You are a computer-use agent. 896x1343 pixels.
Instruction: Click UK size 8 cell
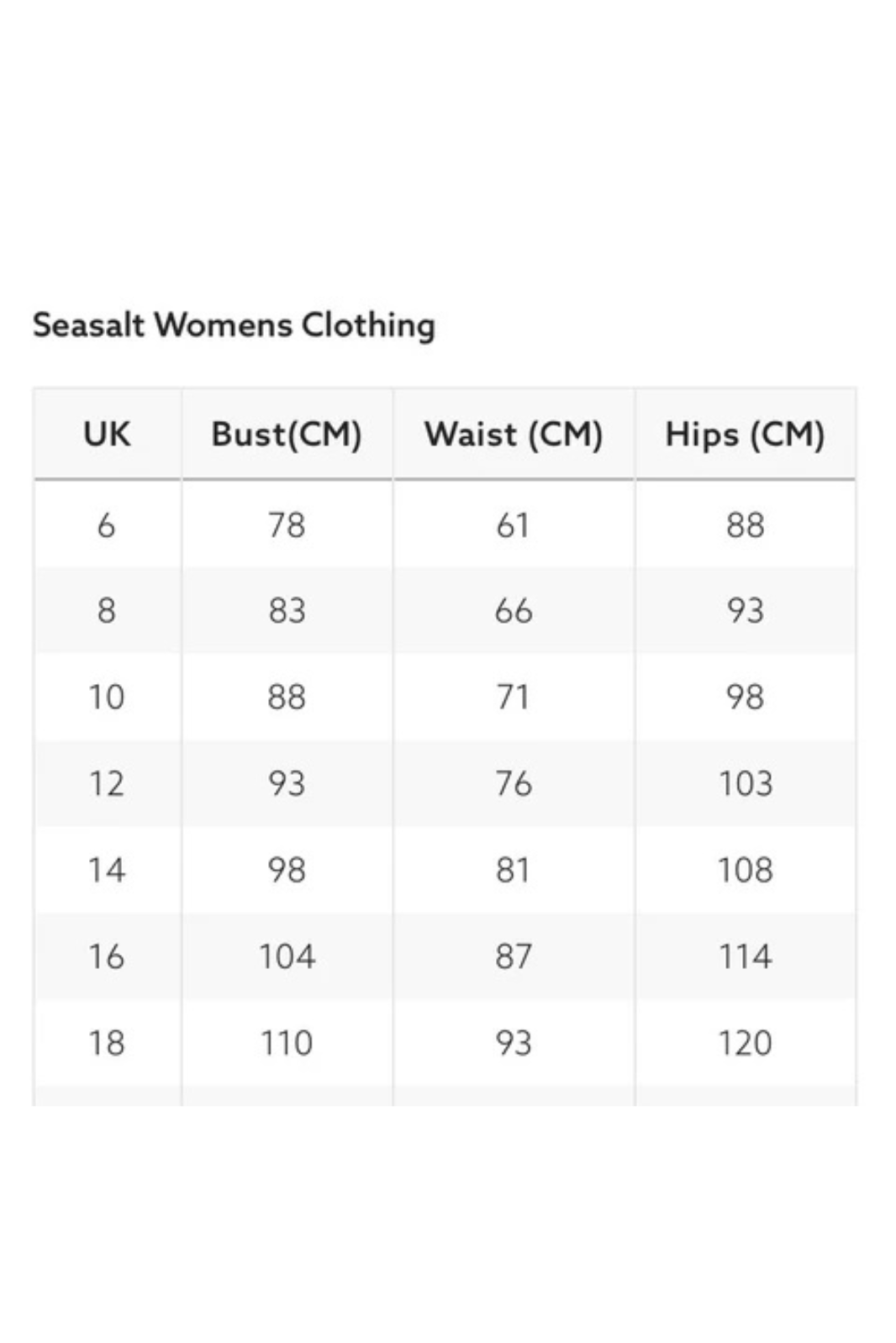tap(107, 610)
